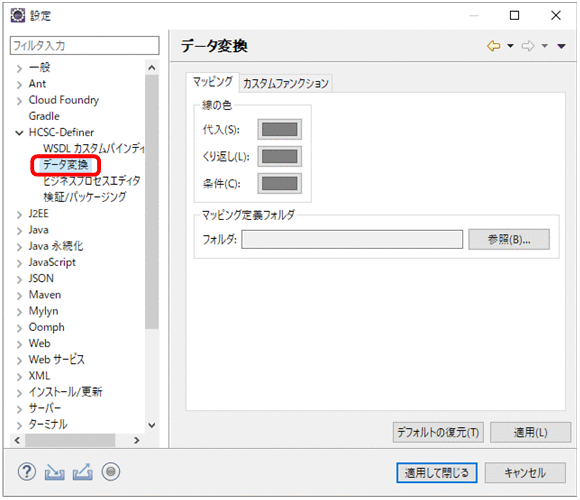Click the キャンセル button
Viewport: 580px width, 500px height.
[x=525, y=473]
